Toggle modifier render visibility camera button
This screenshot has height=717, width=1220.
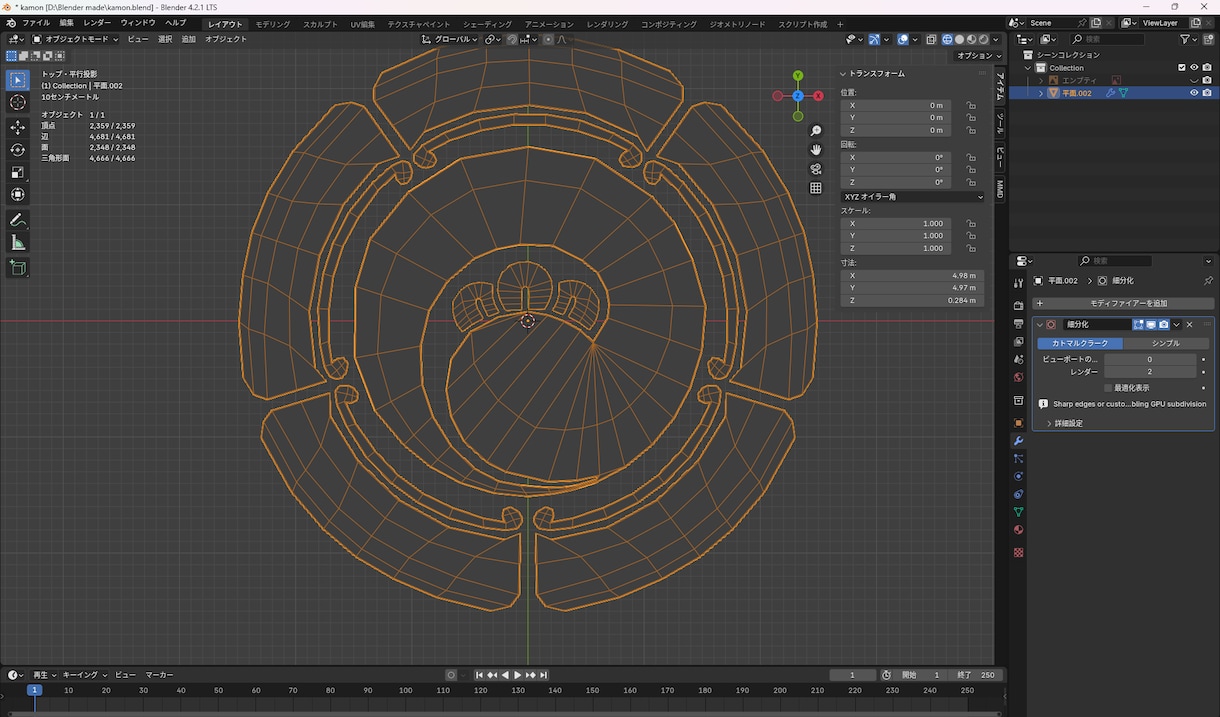click(1164, 324)
